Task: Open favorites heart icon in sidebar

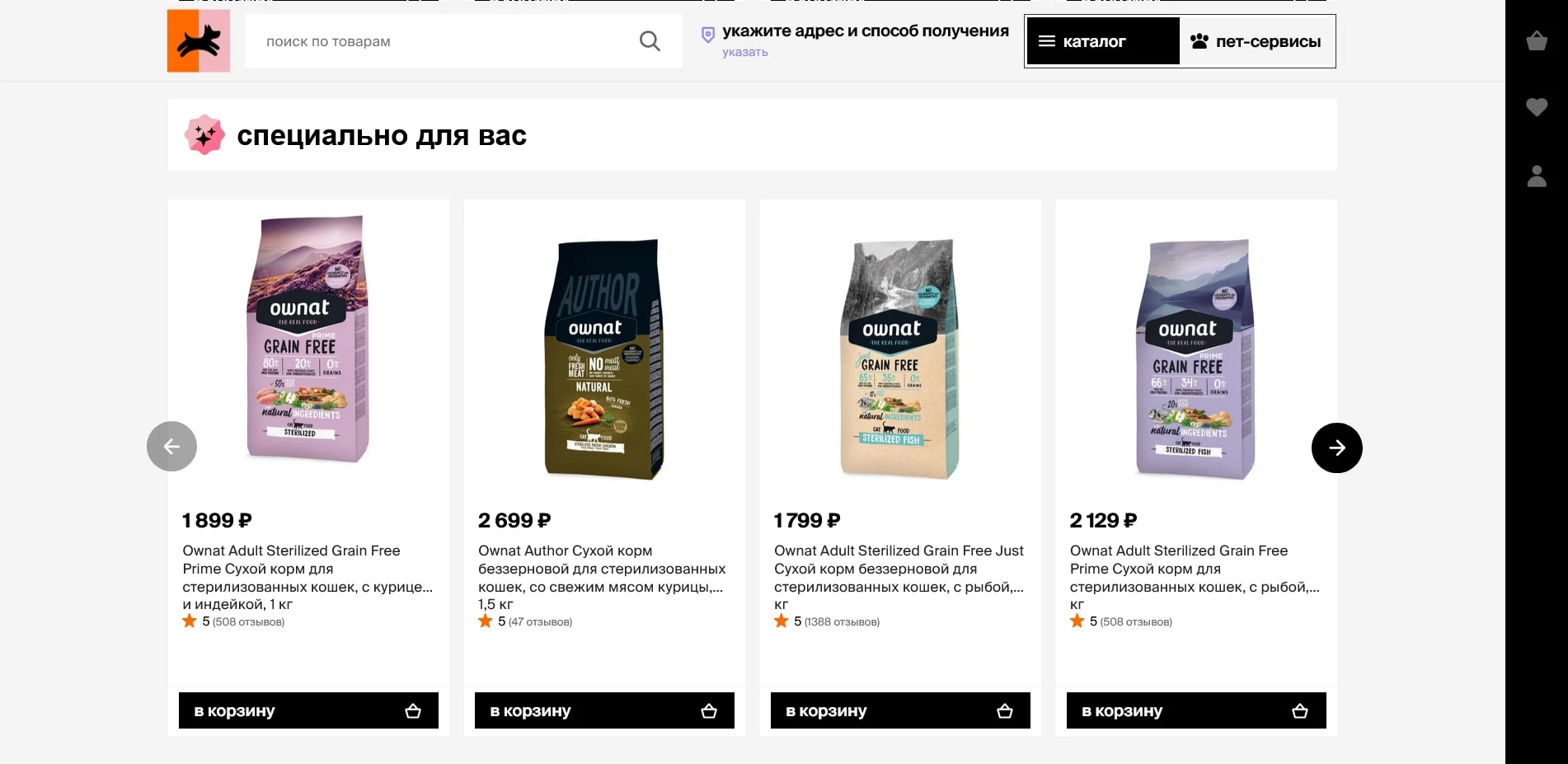Action: pyautogui.click(x=1537, y=107)
